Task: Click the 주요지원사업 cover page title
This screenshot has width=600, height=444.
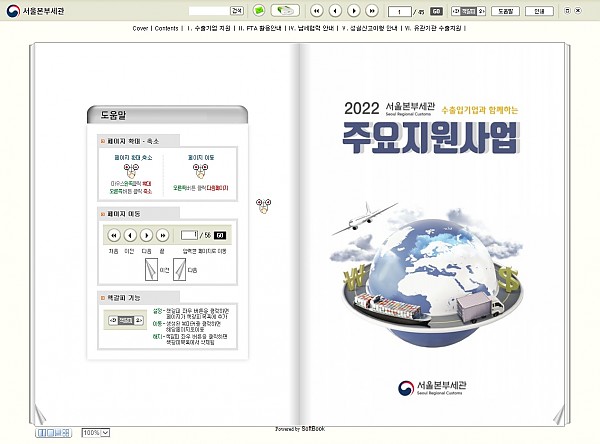Action: (x=431, y=138)
